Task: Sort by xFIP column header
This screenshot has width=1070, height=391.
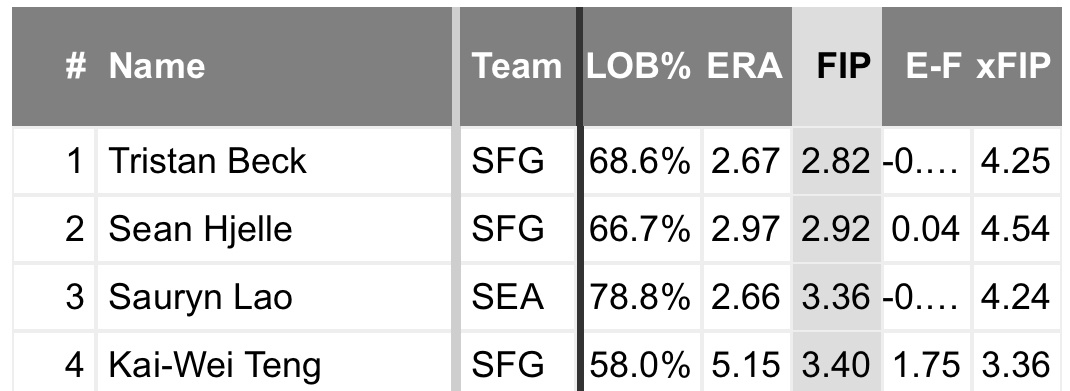Action: point(1013,66)
